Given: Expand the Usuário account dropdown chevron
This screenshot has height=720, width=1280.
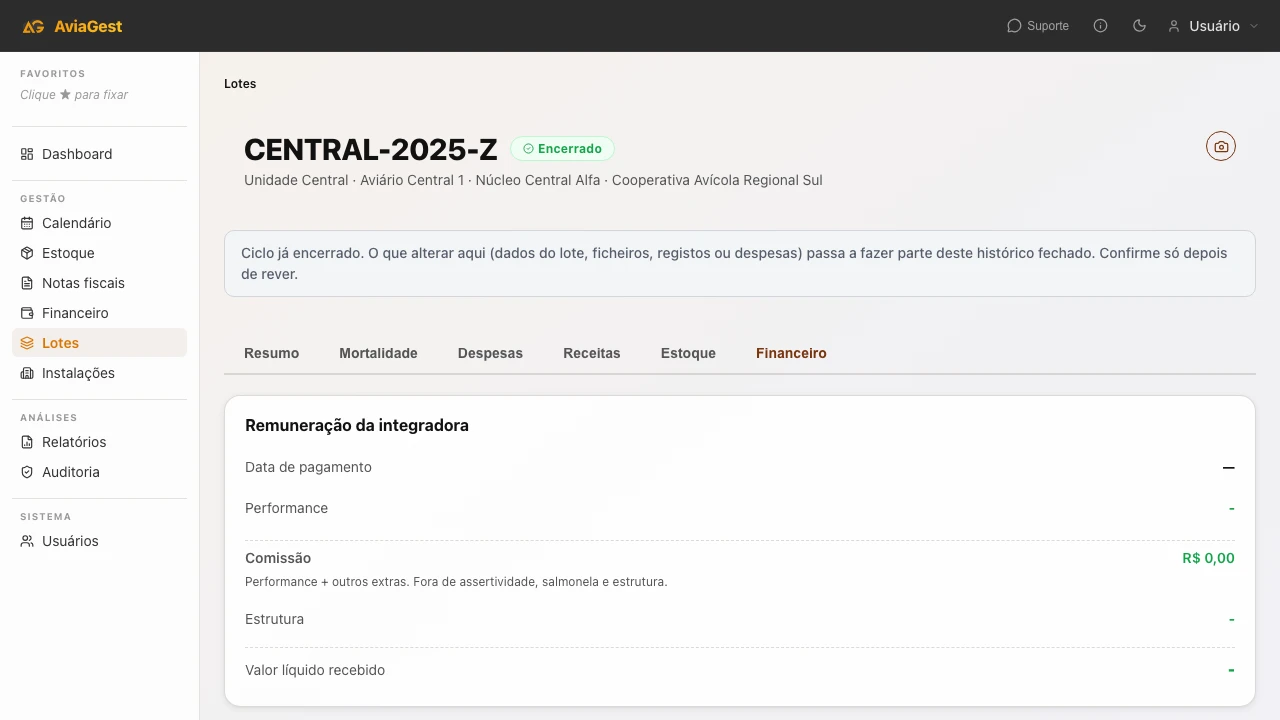Looking at the screenshot, I should (x=1254, y=26).
